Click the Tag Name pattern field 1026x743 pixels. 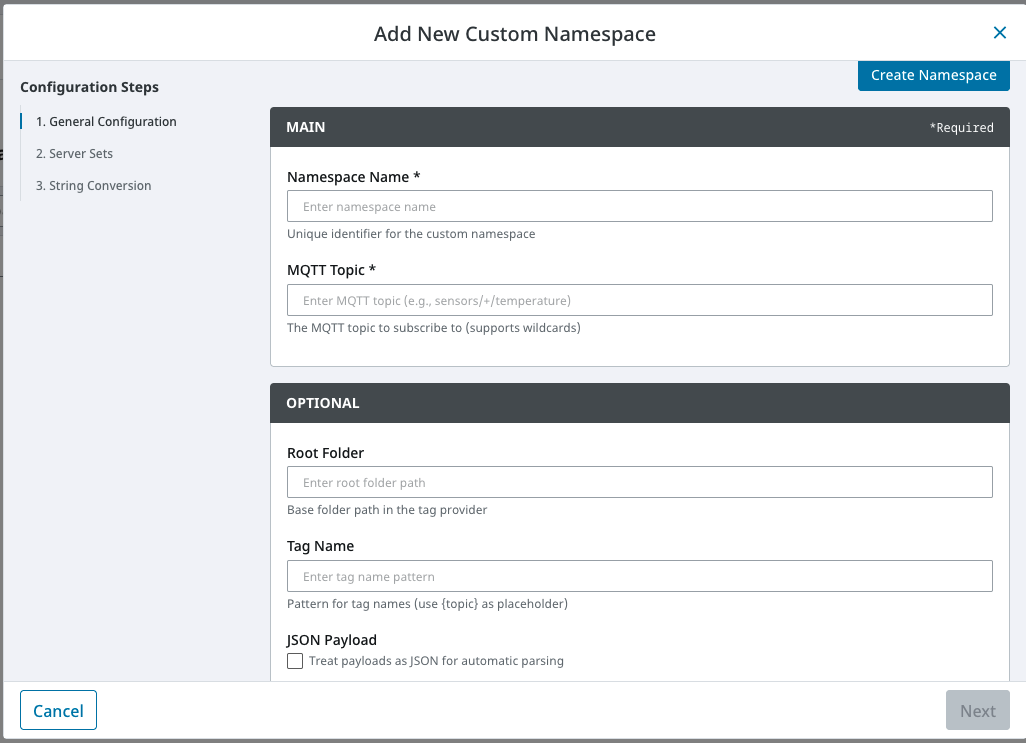point(639,576)
